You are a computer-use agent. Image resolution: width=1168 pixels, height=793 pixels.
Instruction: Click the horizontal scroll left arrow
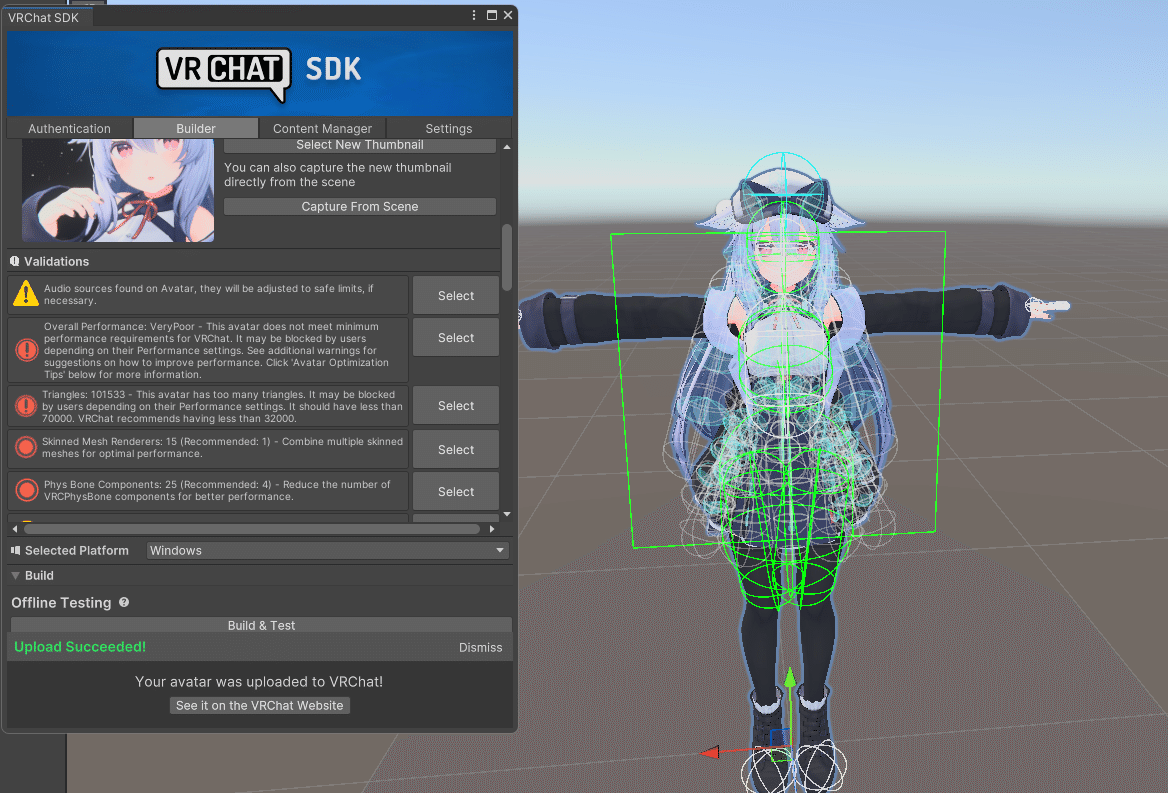click(15, 529)
